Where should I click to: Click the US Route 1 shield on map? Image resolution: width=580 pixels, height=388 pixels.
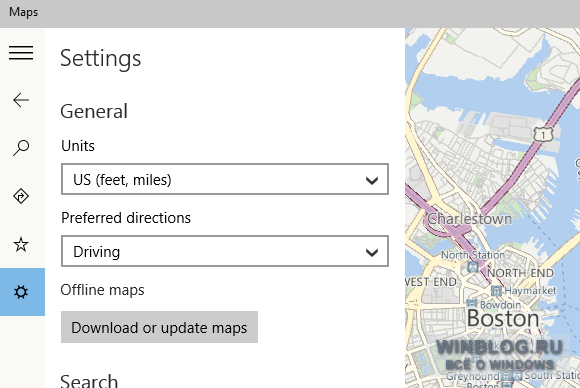543,135
